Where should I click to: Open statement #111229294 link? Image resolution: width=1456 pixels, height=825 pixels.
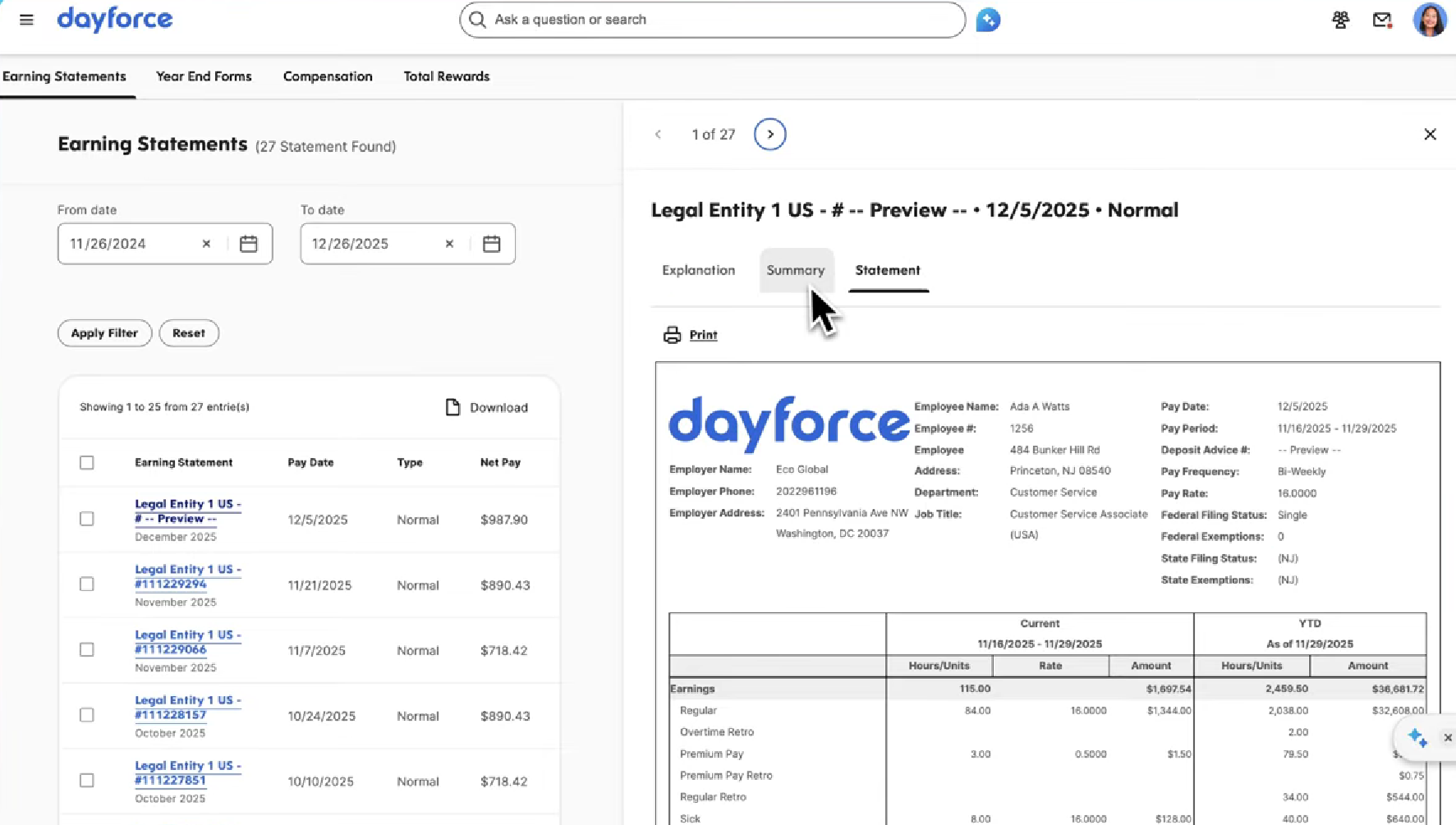[188, 577]
